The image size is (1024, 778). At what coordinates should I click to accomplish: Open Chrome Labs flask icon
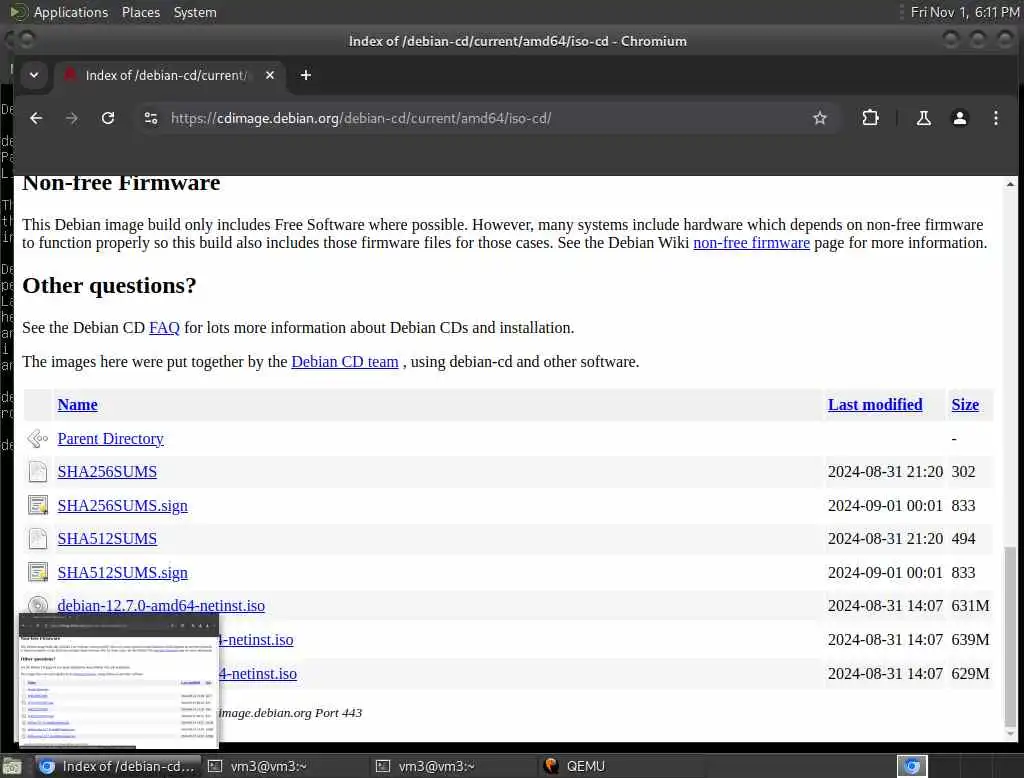point(923,118)
